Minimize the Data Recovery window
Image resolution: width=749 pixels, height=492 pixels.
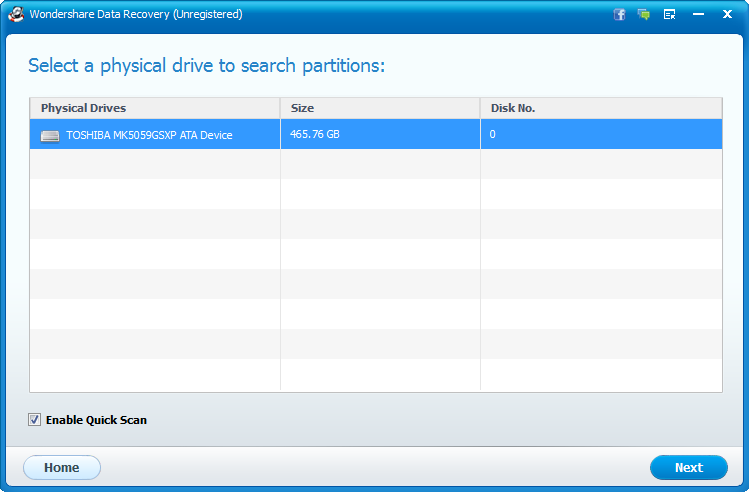tap(699, 15)
